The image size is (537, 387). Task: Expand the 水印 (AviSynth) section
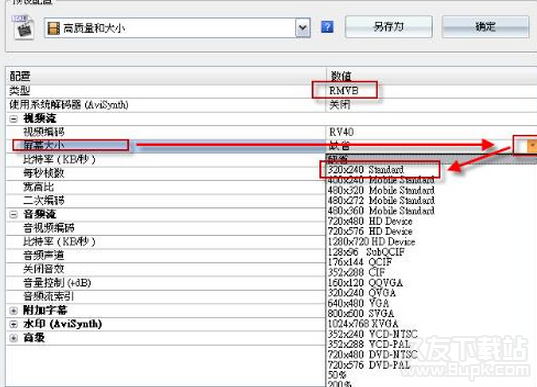[13, 324]
